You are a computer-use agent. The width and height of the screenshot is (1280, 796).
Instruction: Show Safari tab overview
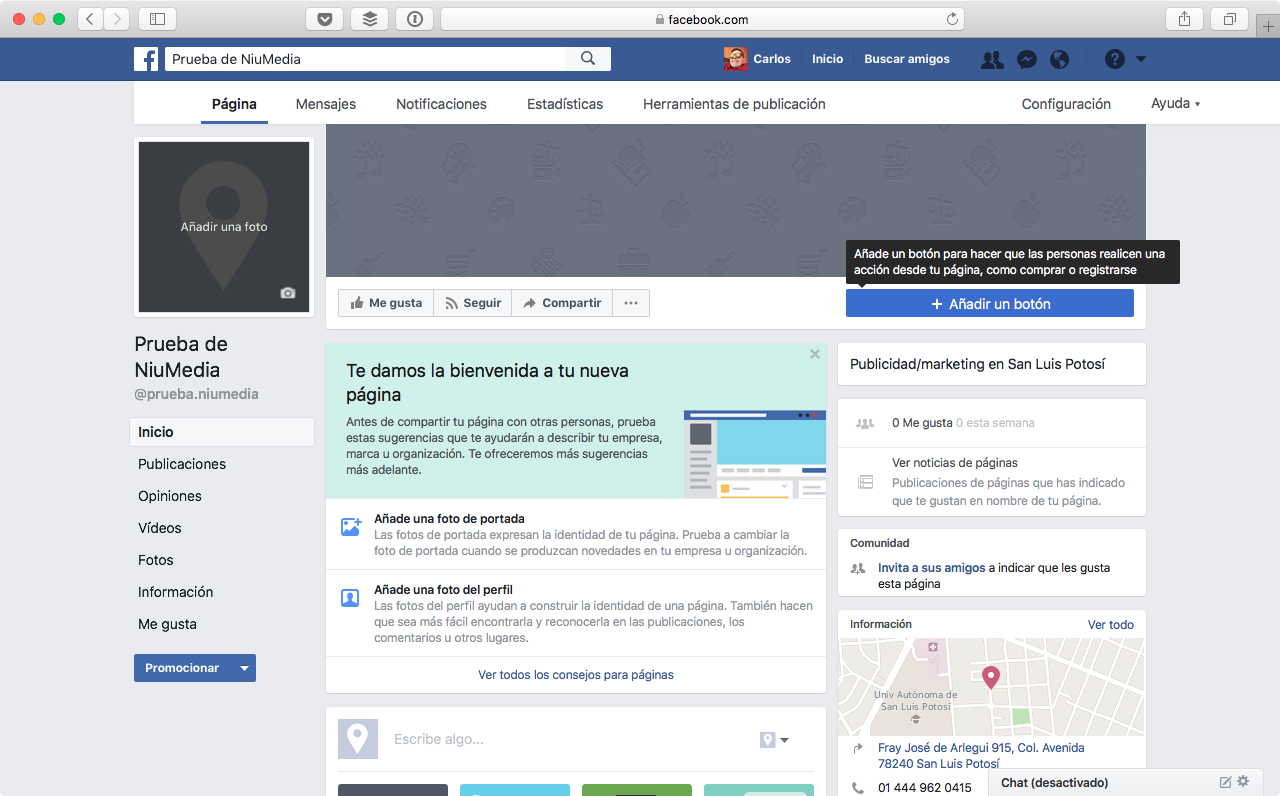coord(1230,19)
